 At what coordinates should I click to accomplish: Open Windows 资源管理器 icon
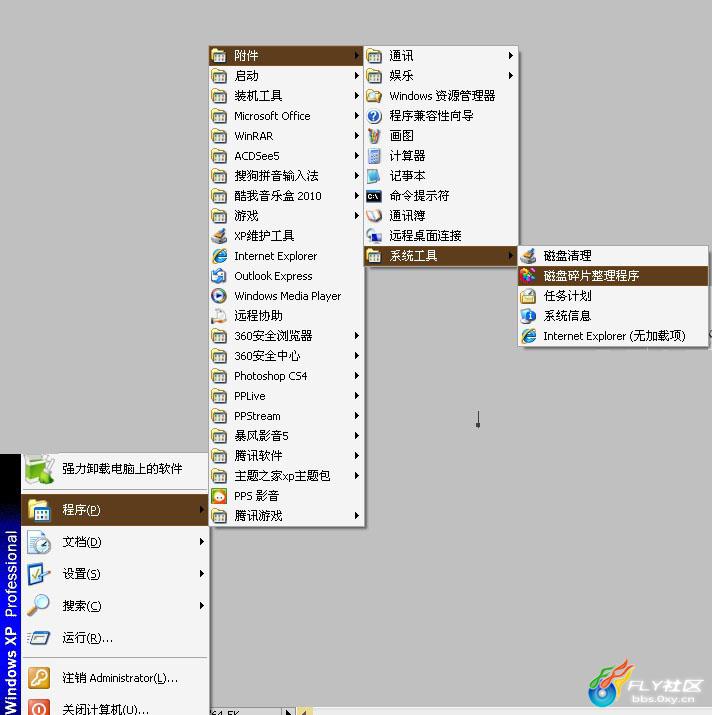pos(374,96)
